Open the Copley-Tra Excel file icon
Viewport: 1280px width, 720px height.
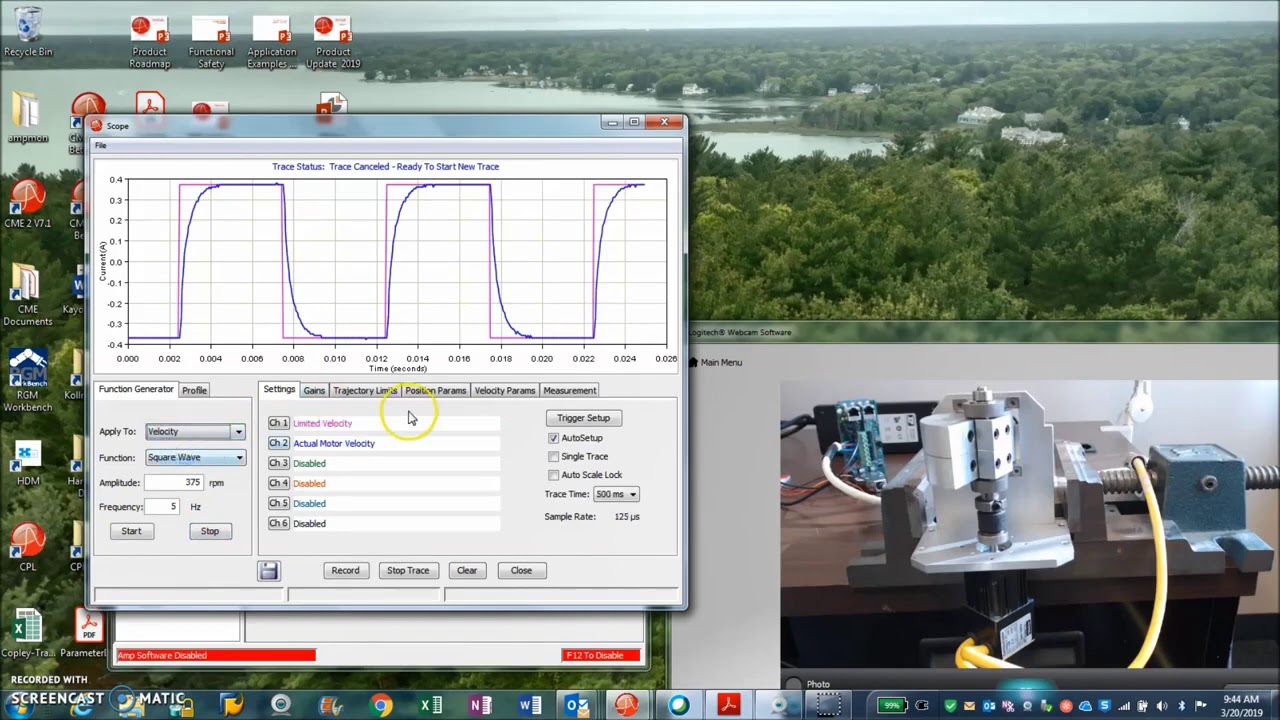tap(28, 634)
